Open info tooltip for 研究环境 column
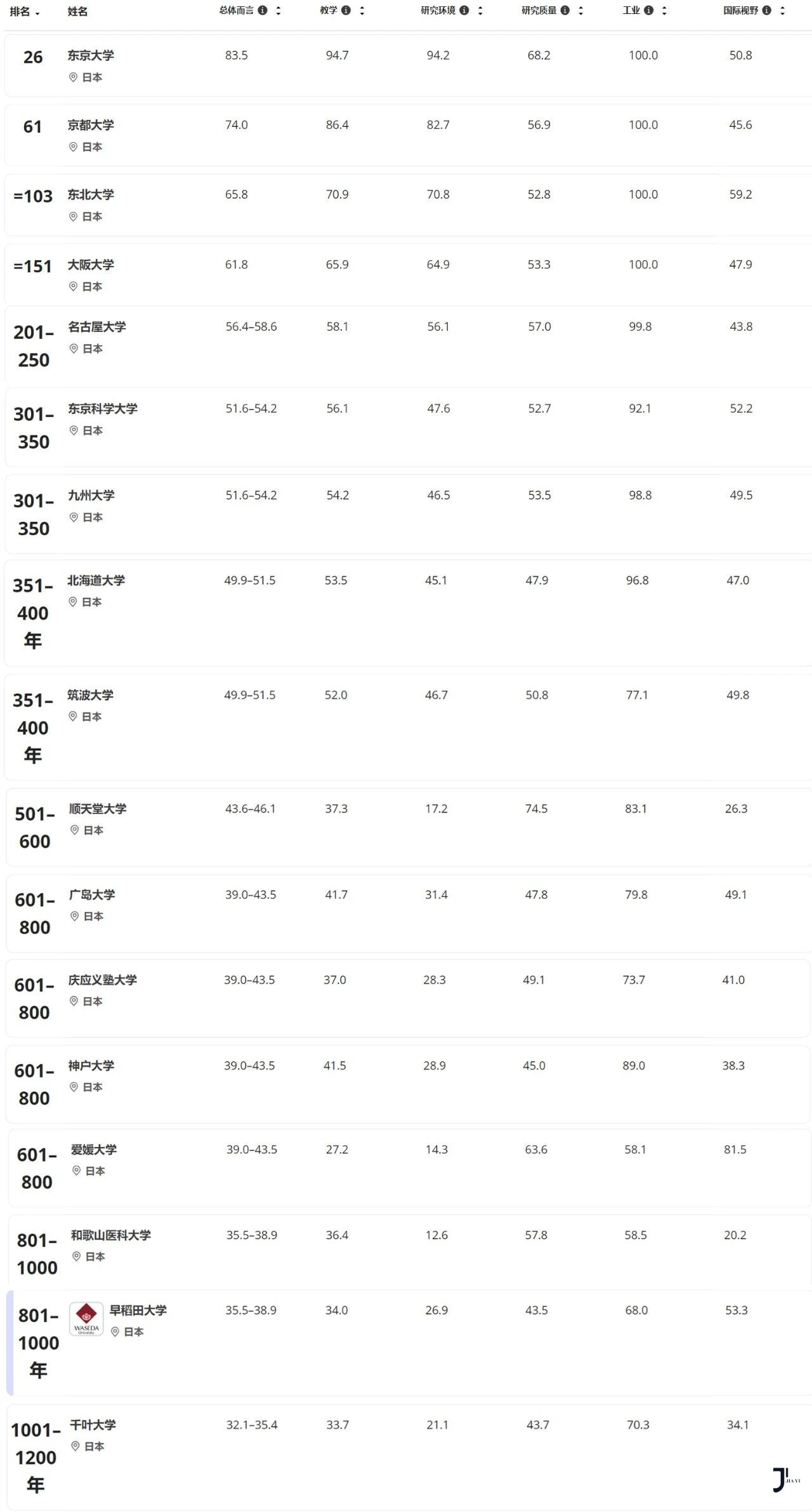Image resolution: width=812 pixels, height=1512 pixels. click(464, 10)
